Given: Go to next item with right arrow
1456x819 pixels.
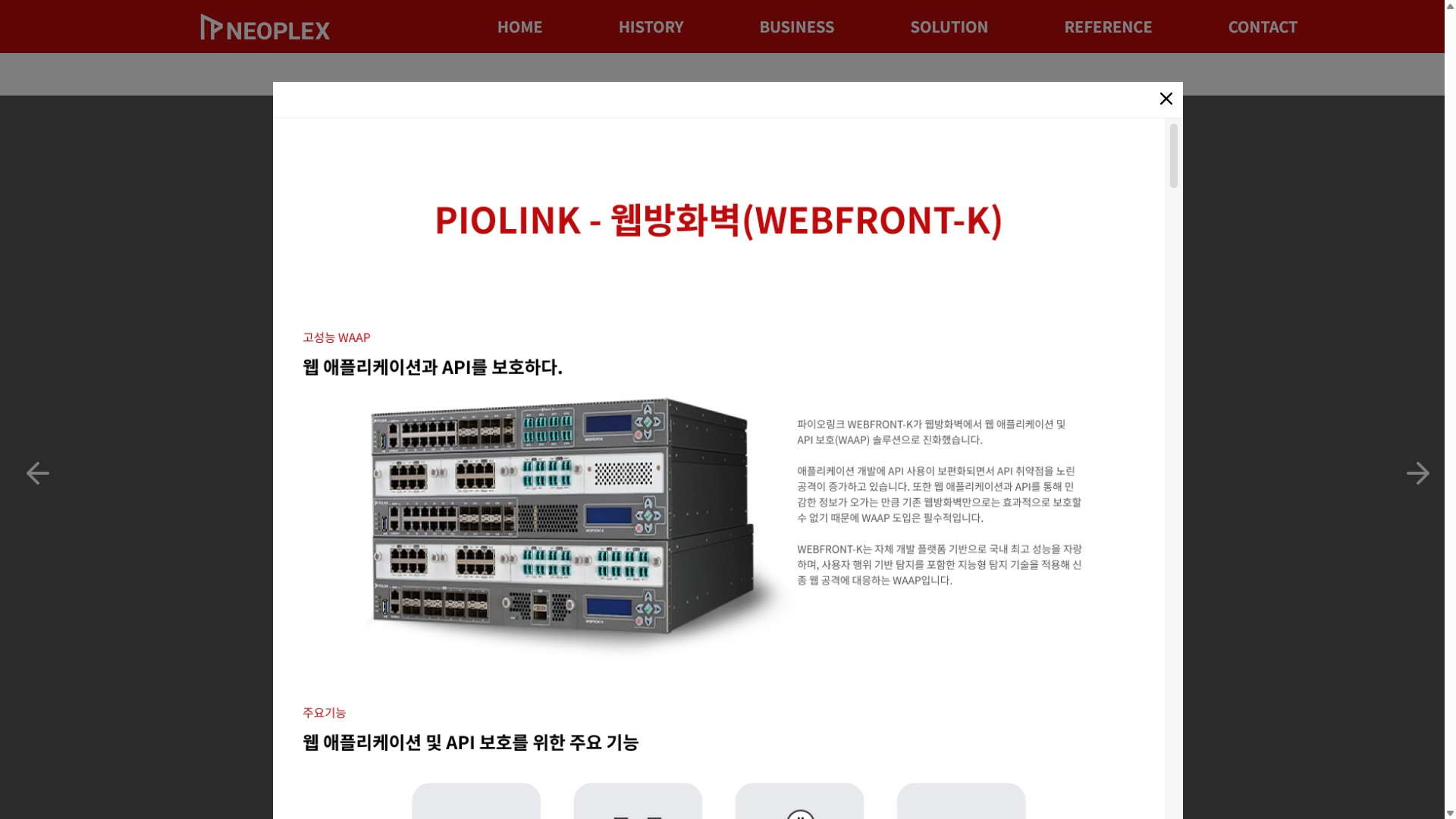Looking at the screenshot, I should (x=1417, y=473).
